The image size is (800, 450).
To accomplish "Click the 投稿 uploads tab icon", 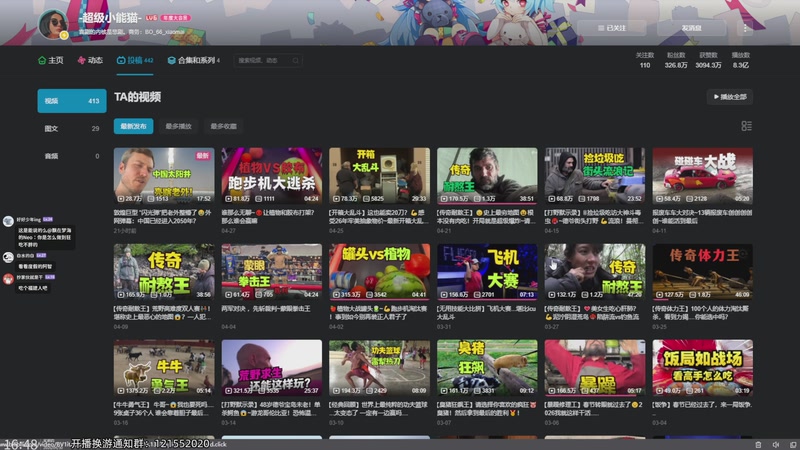I will pyautogui.click(x=121, y=60).
